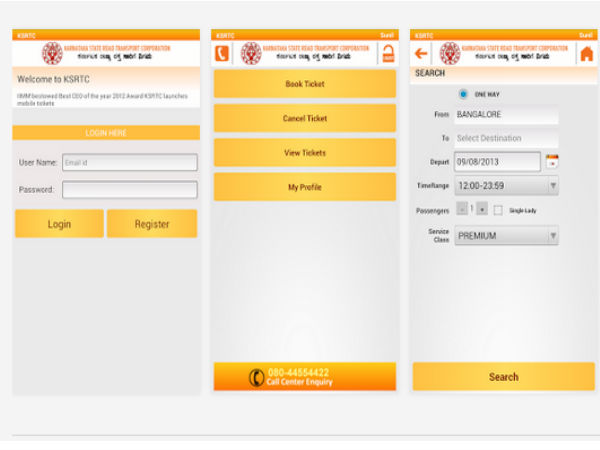The width and height of the screenshot is (600, 450).
Task: Click the Search button at the bottom
Action: click(x=503, y=377)
